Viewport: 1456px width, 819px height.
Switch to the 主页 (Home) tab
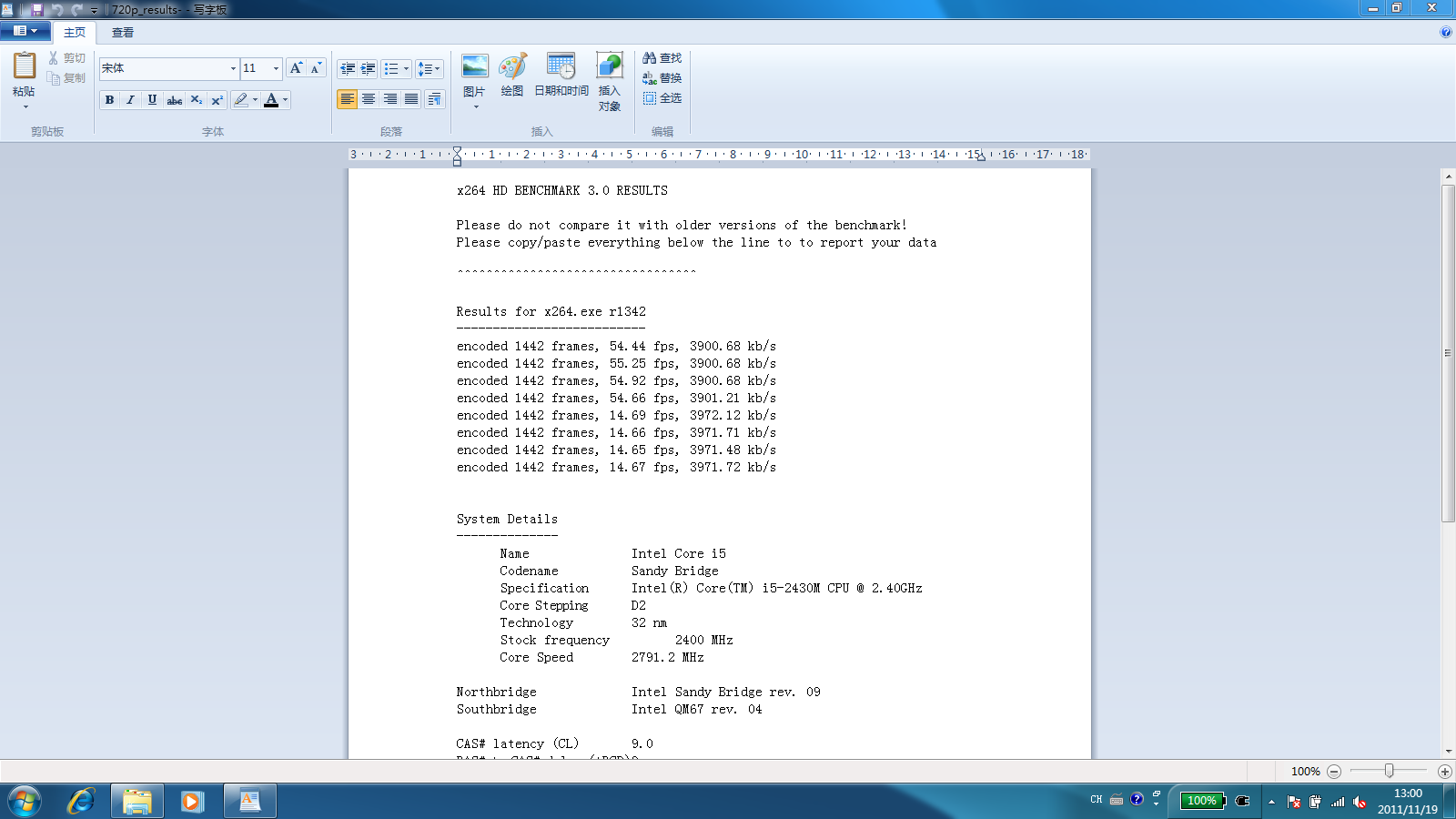point(75,33)
